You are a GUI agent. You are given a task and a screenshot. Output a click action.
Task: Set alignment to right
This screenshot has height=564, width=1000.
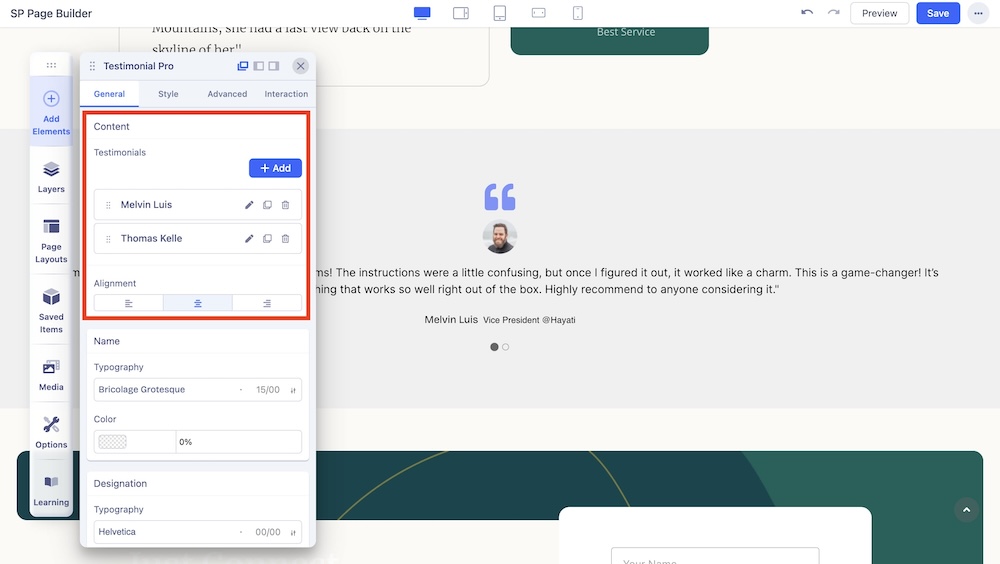(267, 303)
